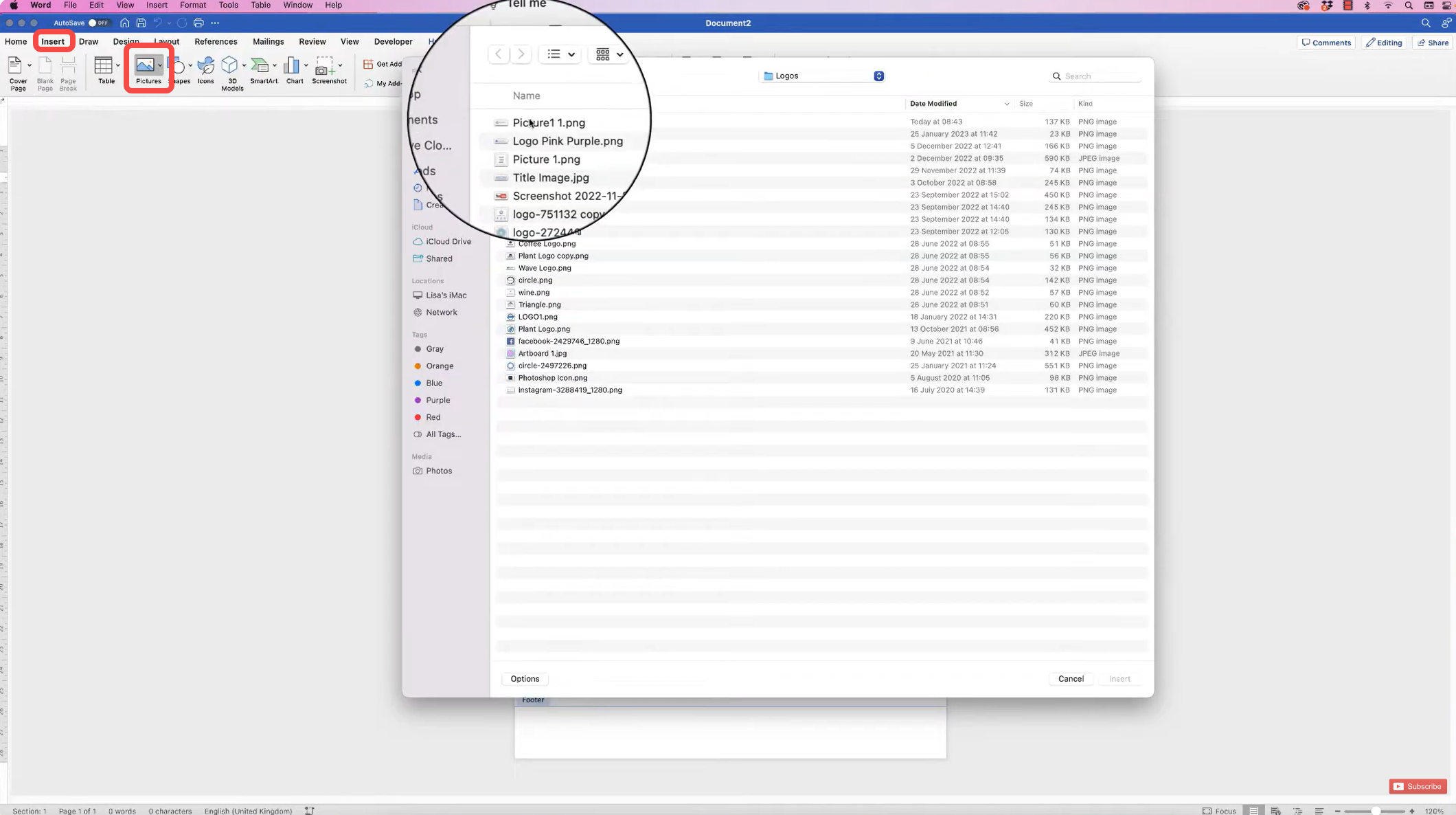Open the References ribbon tab
This screenshot has width=1456, height=815.
point(216,41)
